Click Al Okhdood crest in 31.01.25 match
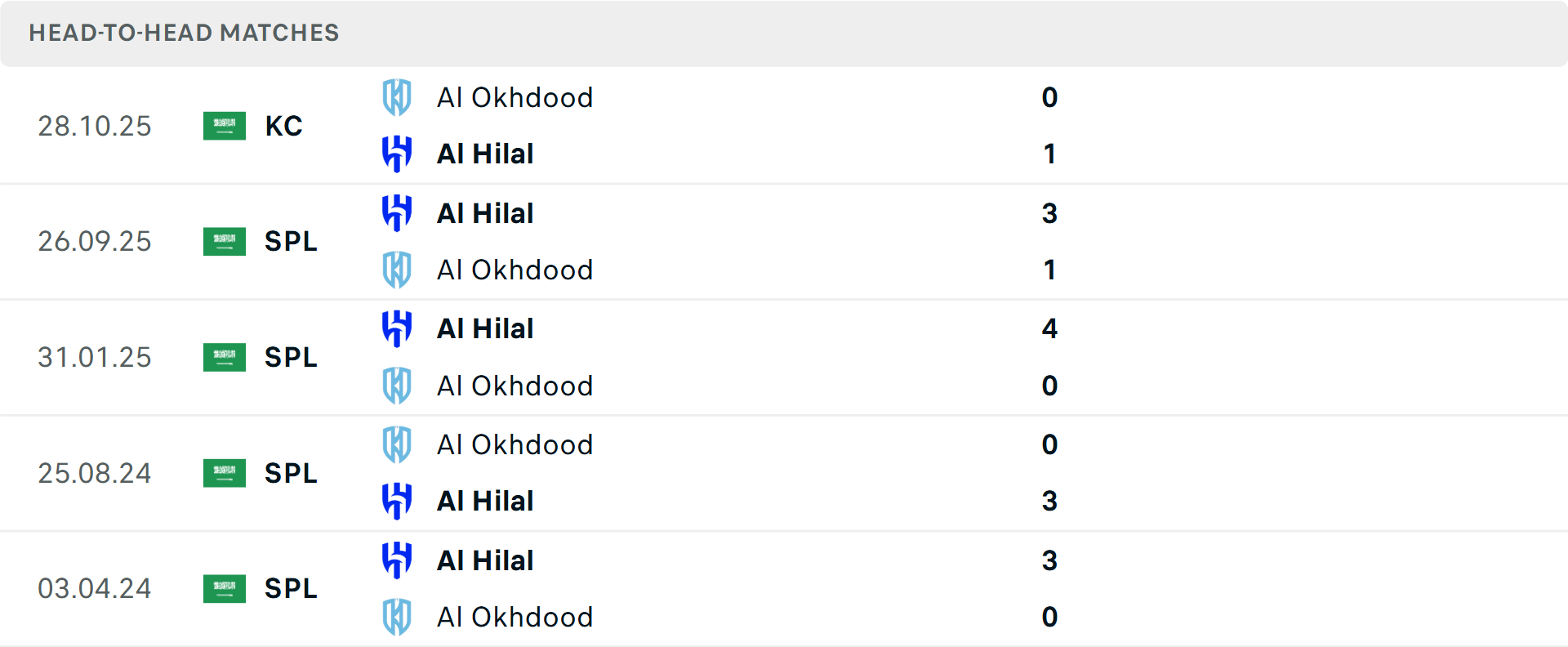 [397, 386]
